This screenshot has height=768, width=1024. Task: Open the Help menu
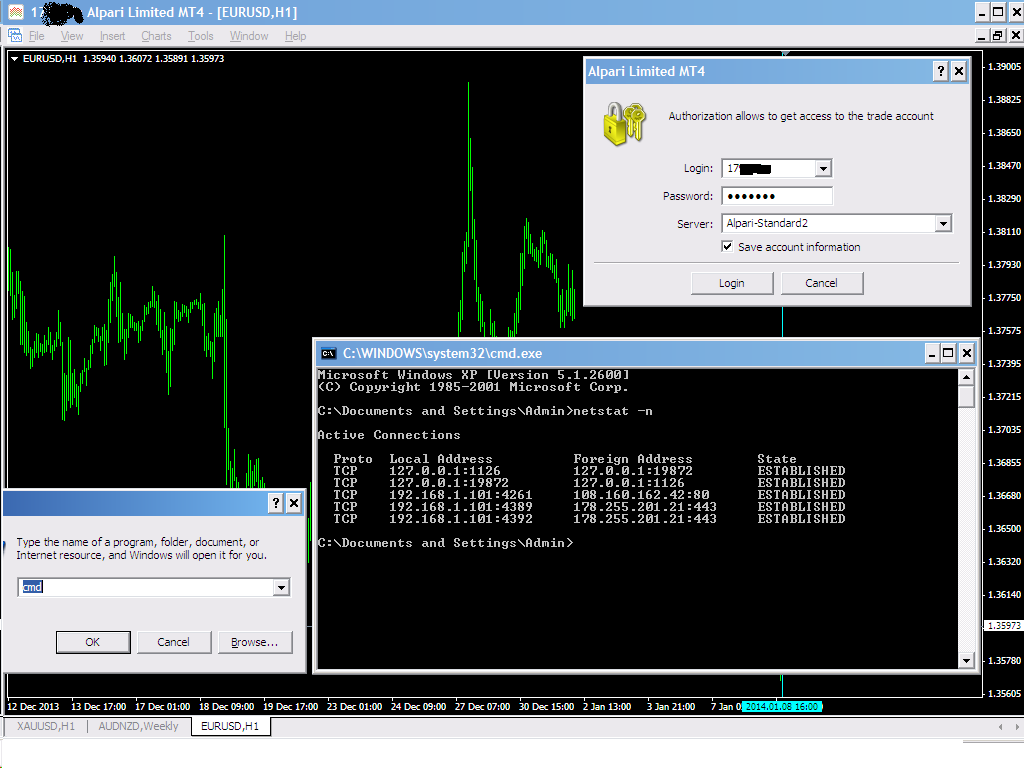295,36
